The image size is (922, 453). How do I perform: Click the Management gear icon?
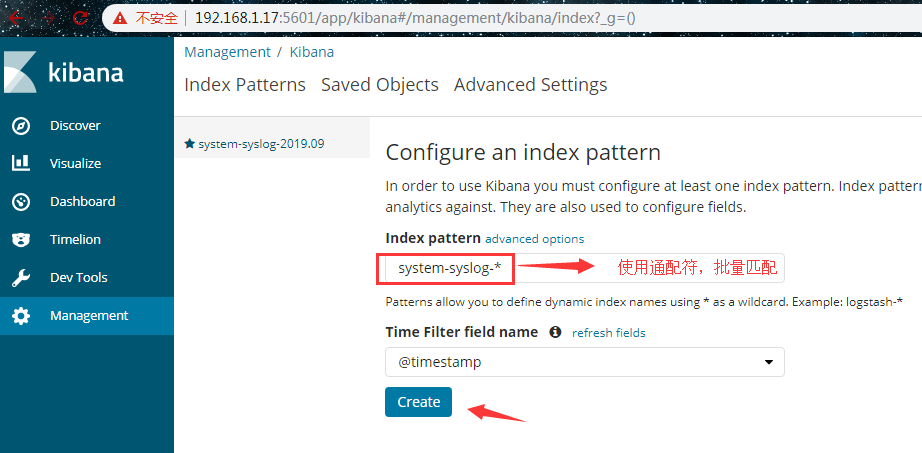pyautogui.click(x=21, y=316)
